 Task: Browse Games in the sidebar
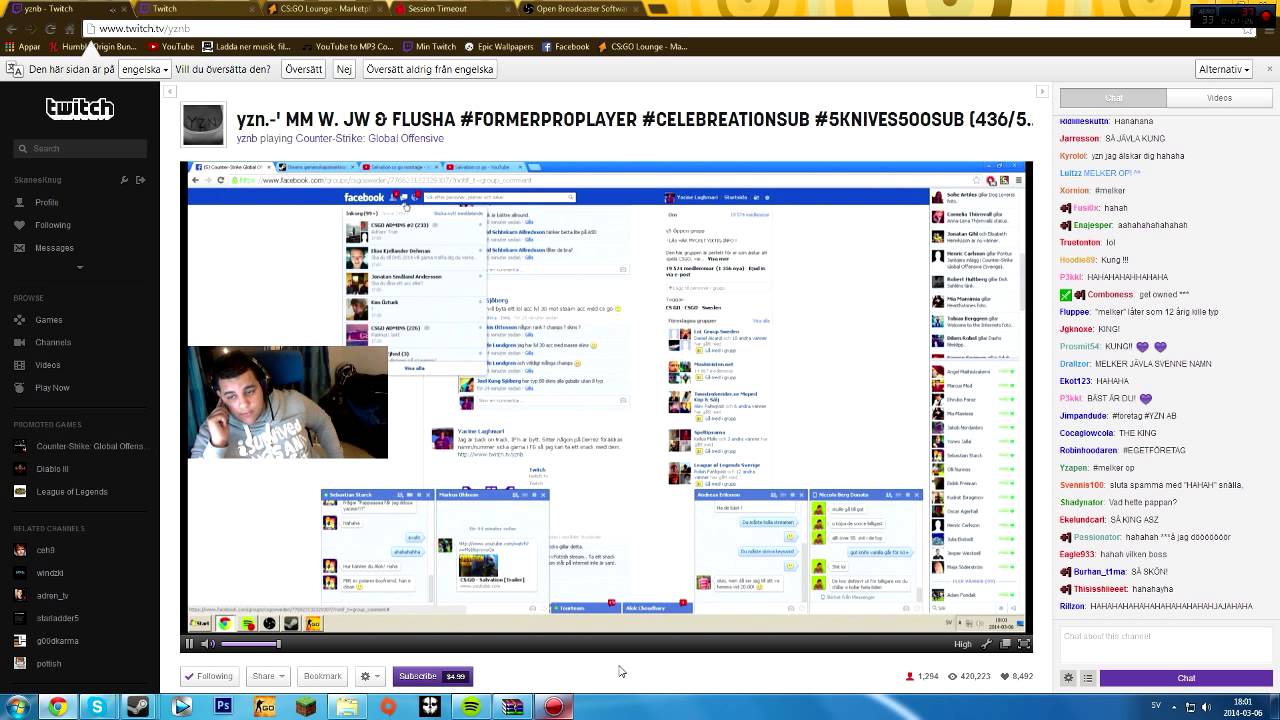pyautogui.click(x=49, y=320)
